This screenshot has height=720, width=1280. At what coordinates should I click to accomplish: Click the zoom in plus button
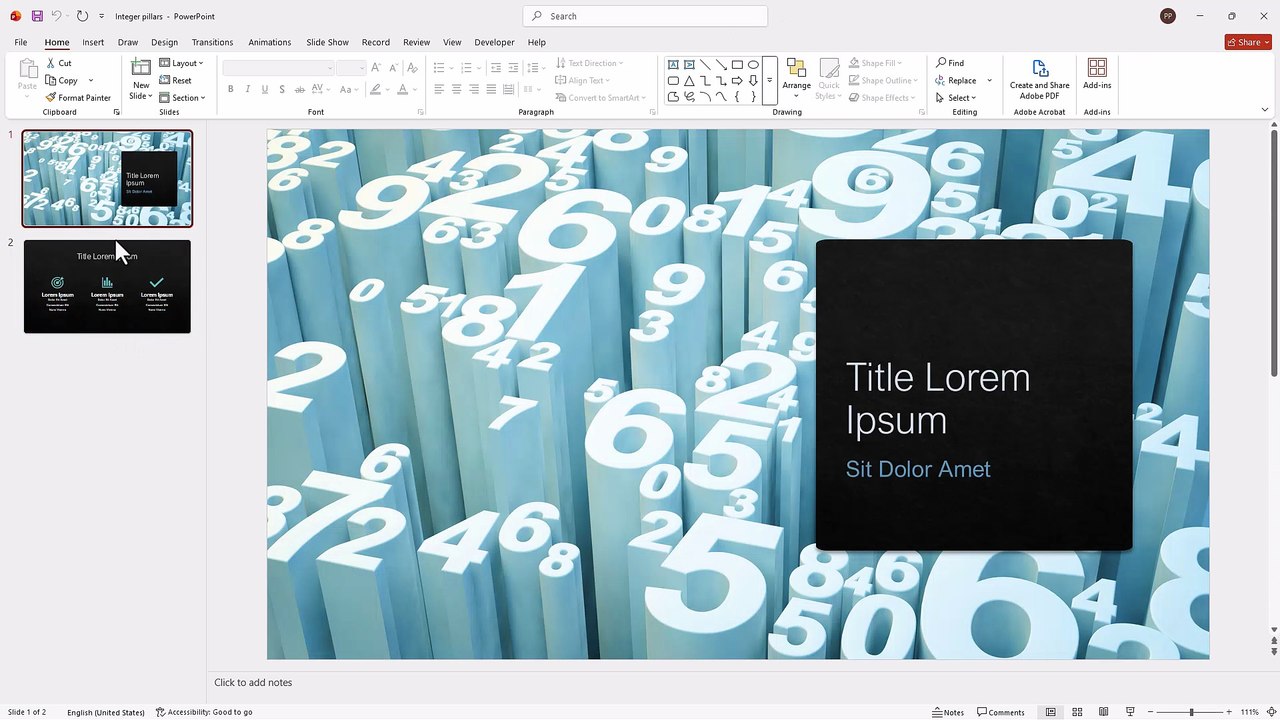pyautogui.click(x=1231, y=712)
